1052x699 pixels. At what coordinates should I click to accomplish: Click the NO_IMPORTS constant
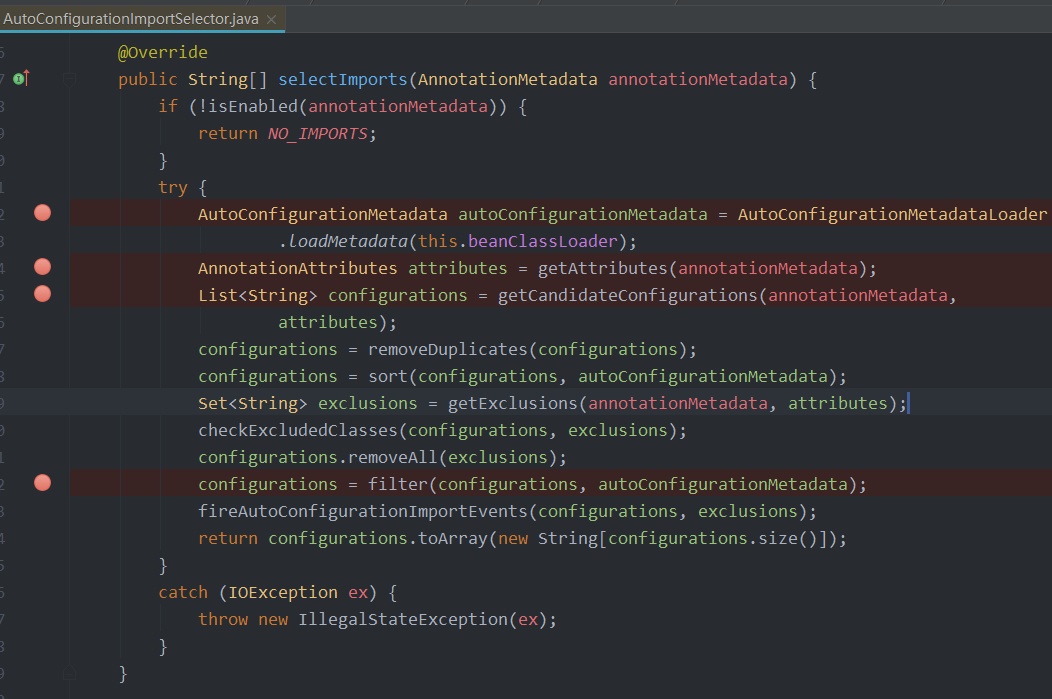coord(317,133)
